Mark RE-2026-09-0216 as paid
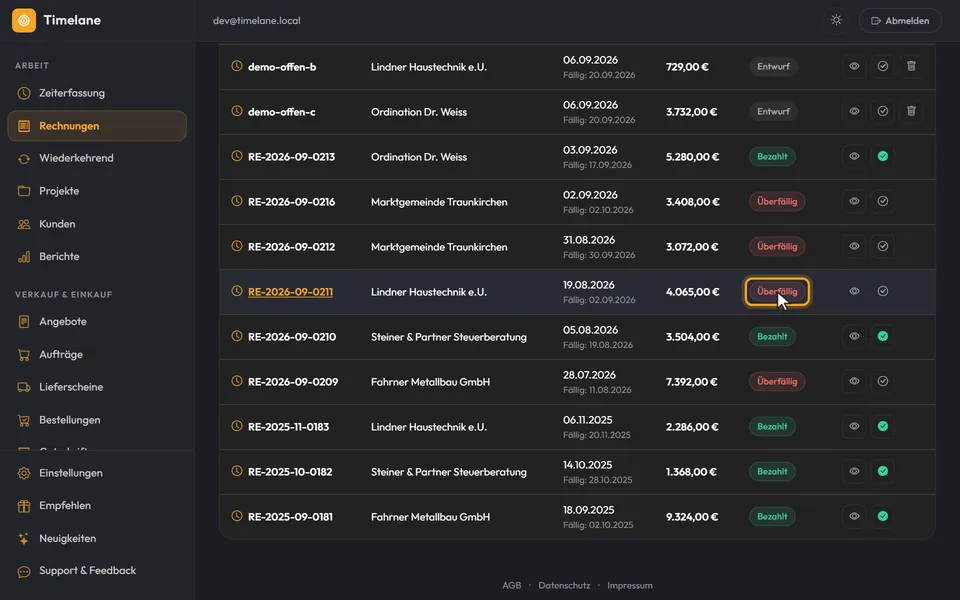Viewport: 960px width, 600px height. click(x=883, y=201)
